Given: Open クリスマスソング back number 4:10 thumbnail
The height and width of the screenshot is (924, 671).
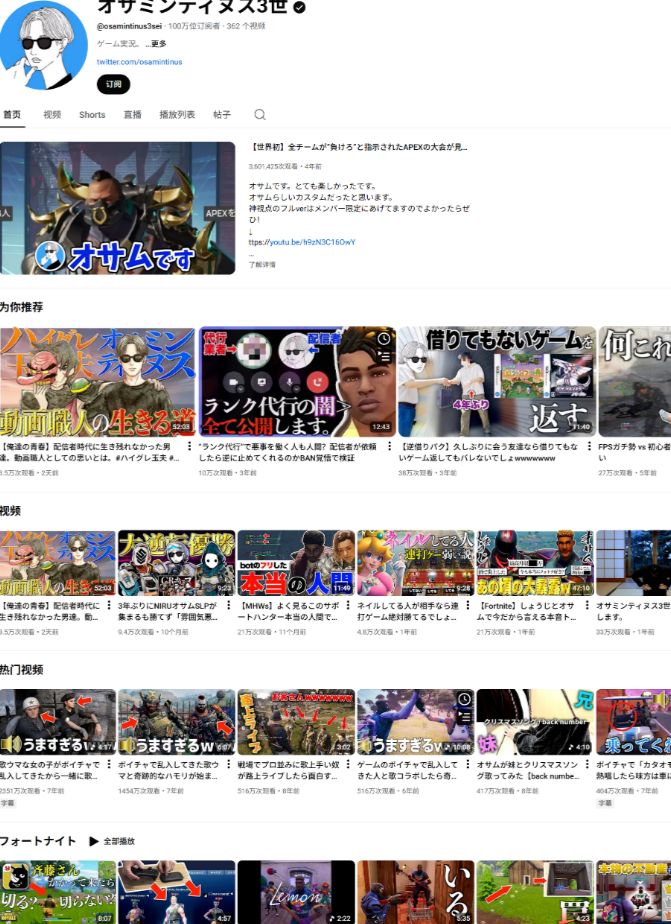Looking at the screenshot, I should click(x=536, y=722).
